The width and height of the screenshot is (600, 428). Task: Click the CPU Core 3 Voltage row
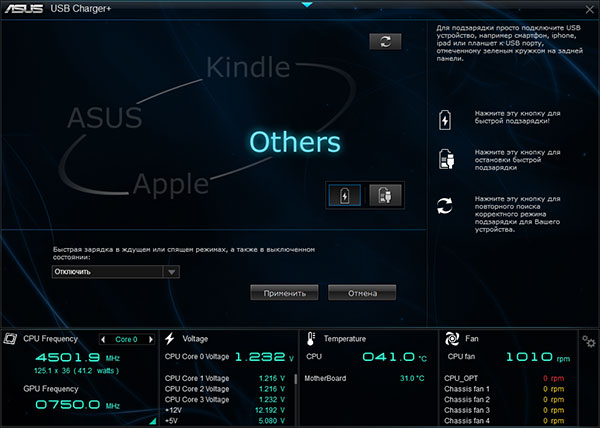point(225,399)
